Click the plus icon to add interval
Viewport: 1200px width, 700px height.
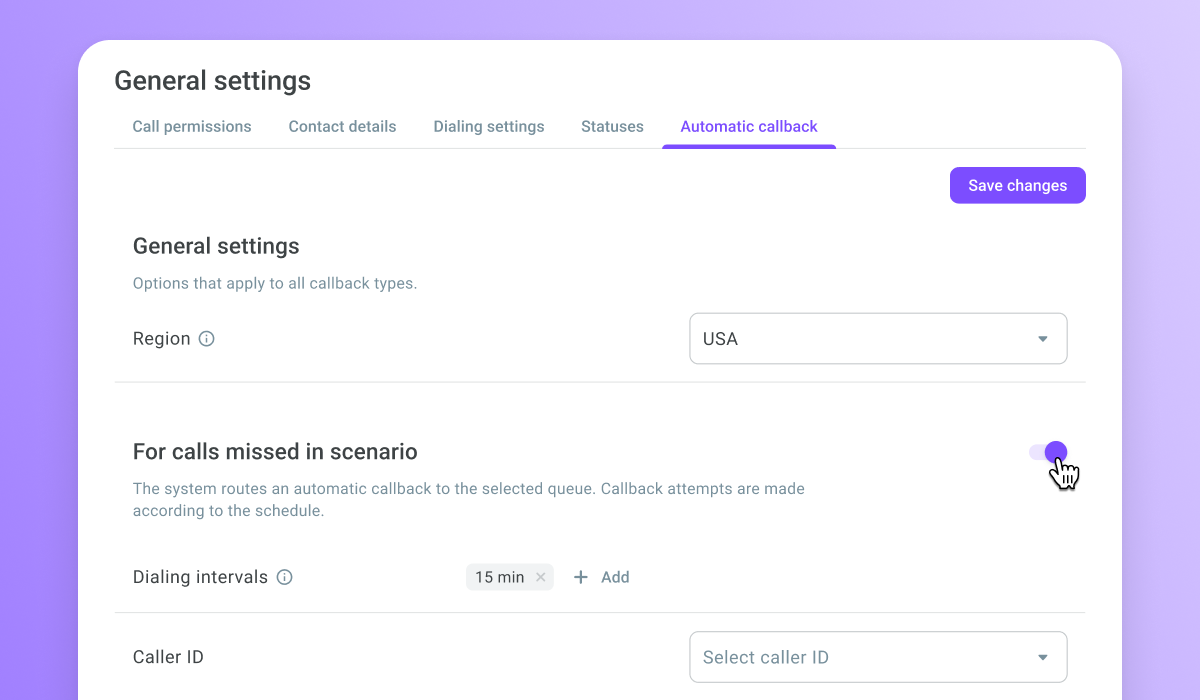[580, 577]
